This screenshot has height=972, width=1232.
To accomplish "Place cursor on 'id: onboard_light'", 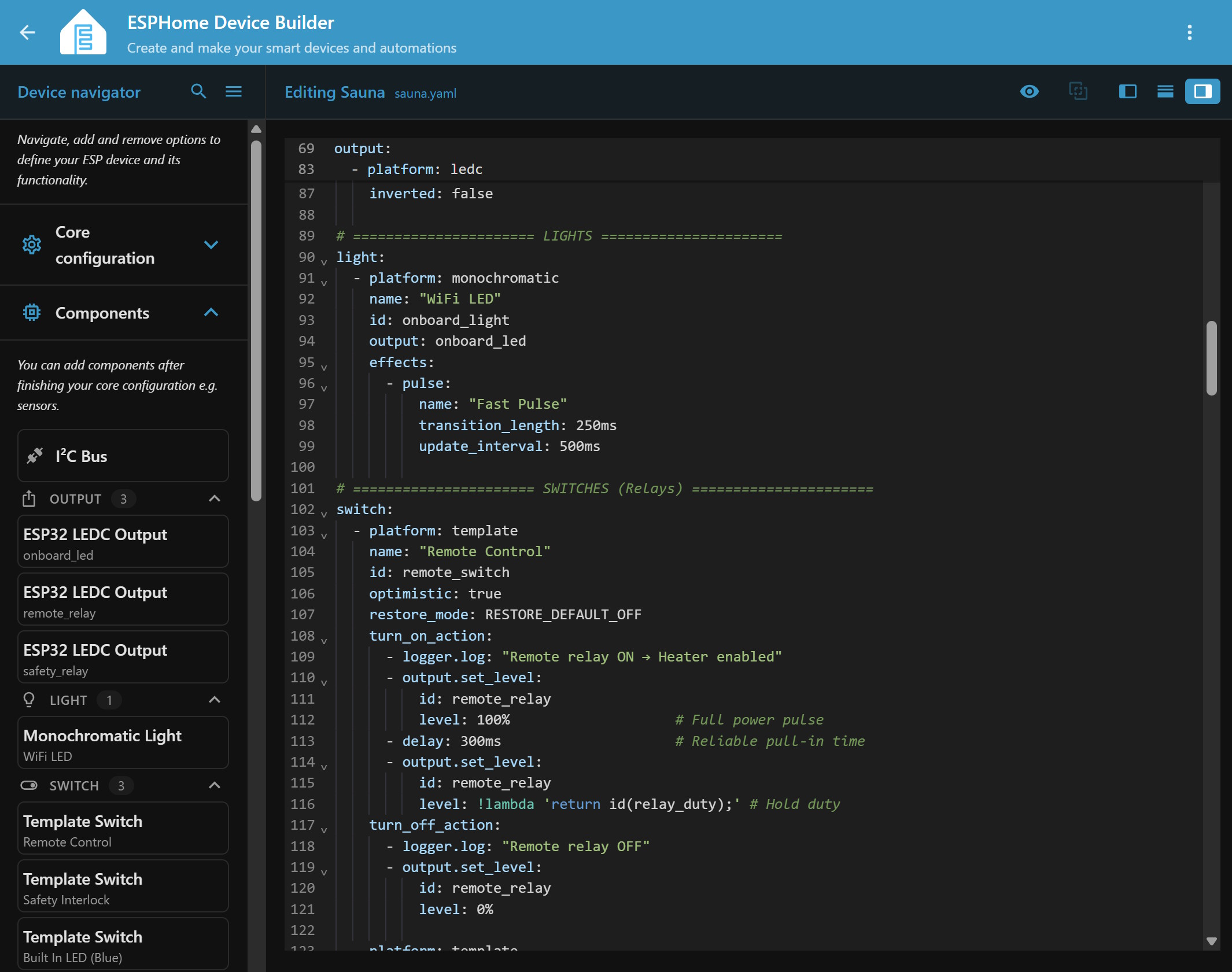I will pyautogui.click(x=439, y=320).
